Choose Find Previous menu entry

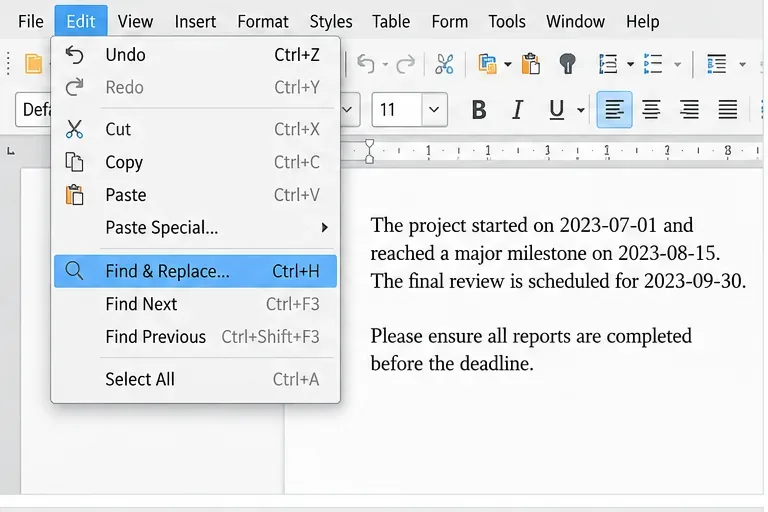(195, 337)
